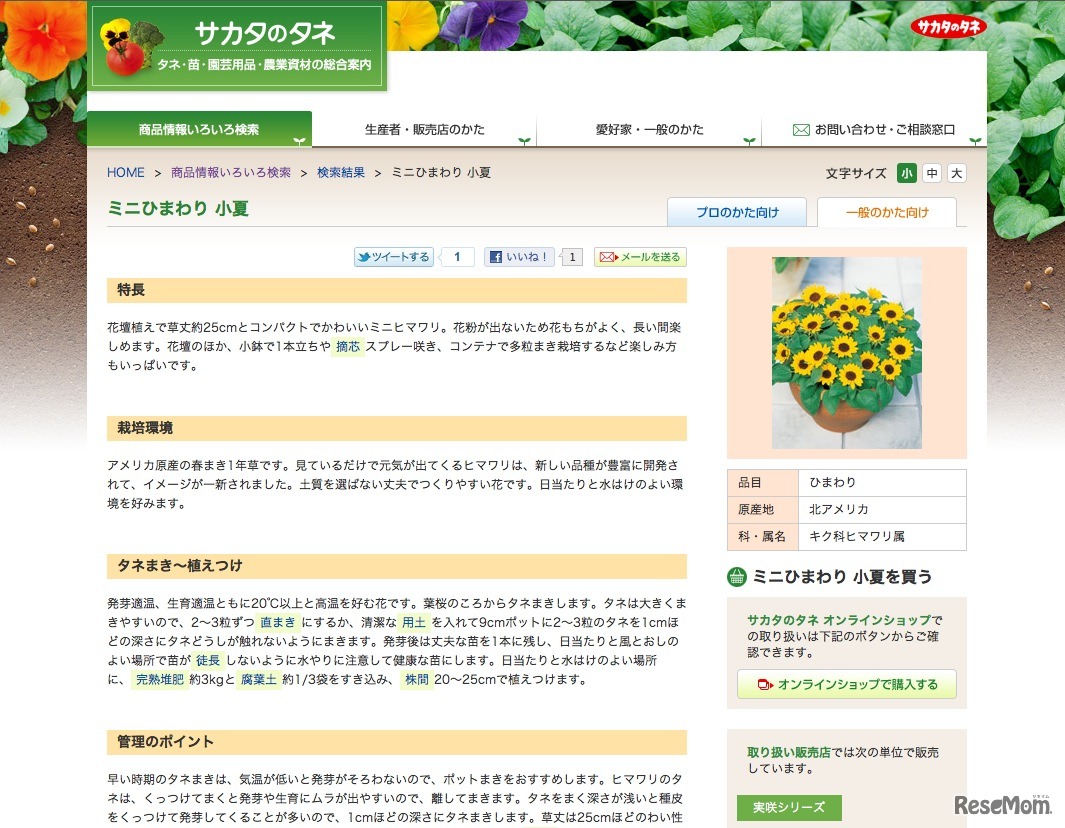
Task: Click オンラインショップで購入する button
Action: point(847,684)
